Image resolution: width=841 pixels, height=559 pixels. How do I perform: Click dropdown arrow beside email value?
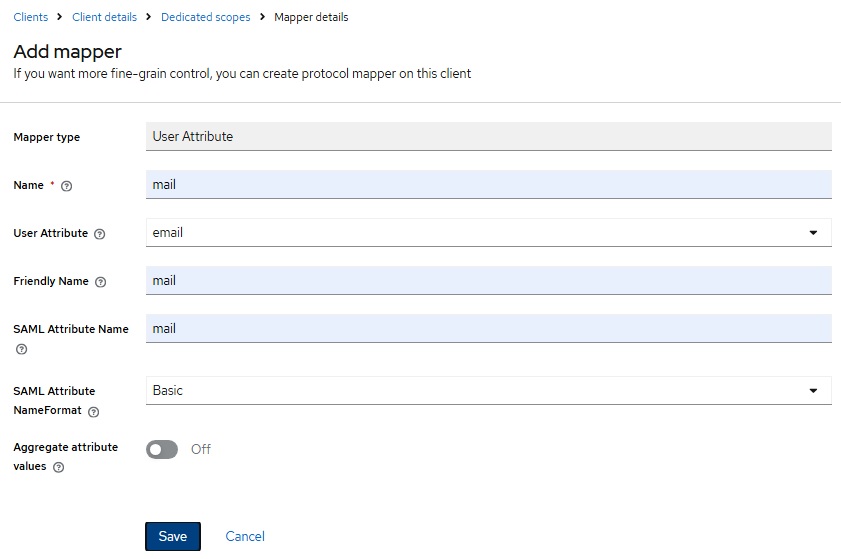[813, 233]
